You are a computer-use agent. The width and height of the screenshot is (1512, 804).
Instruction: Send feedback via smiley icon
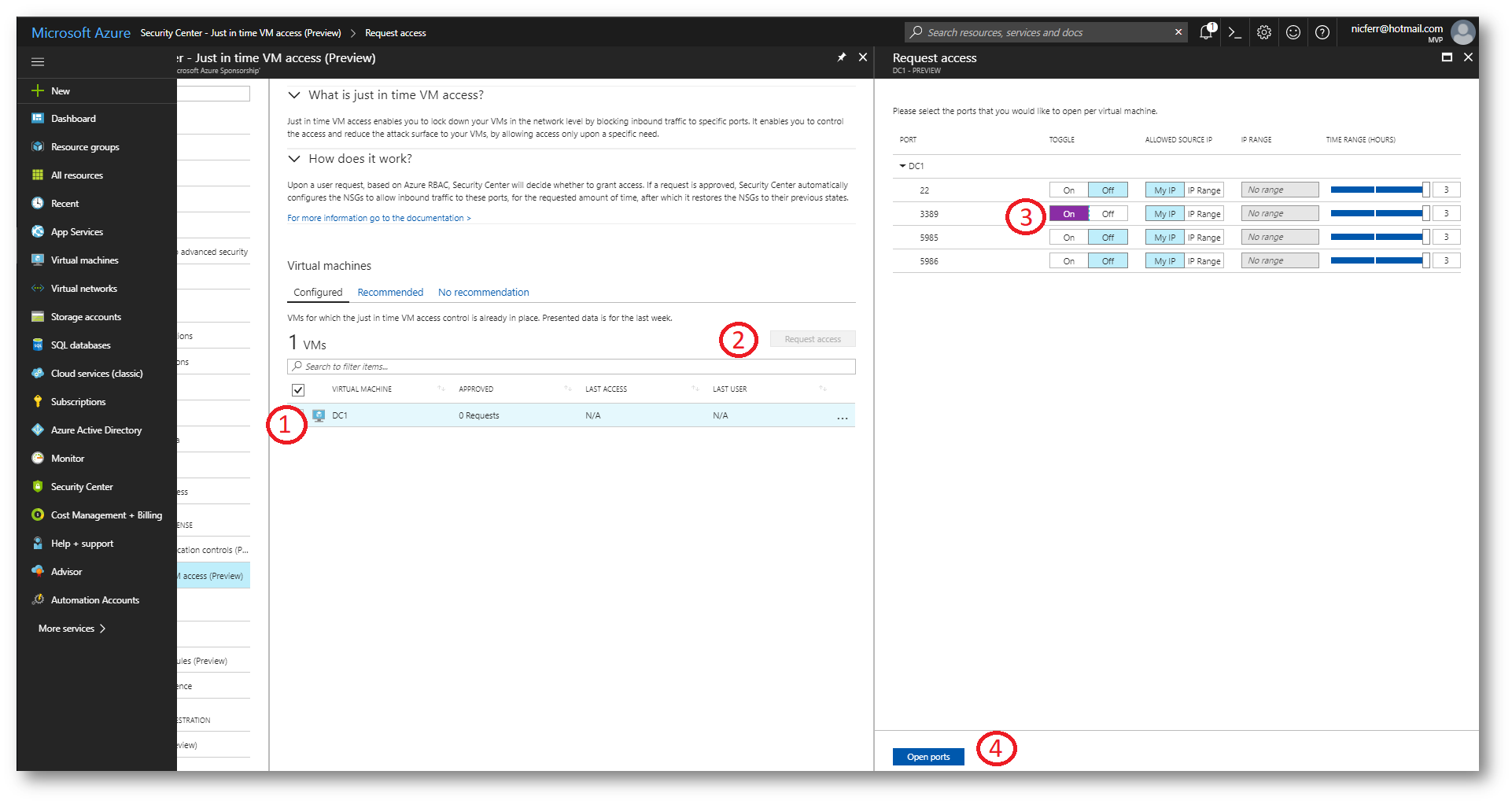(1293, 32)
